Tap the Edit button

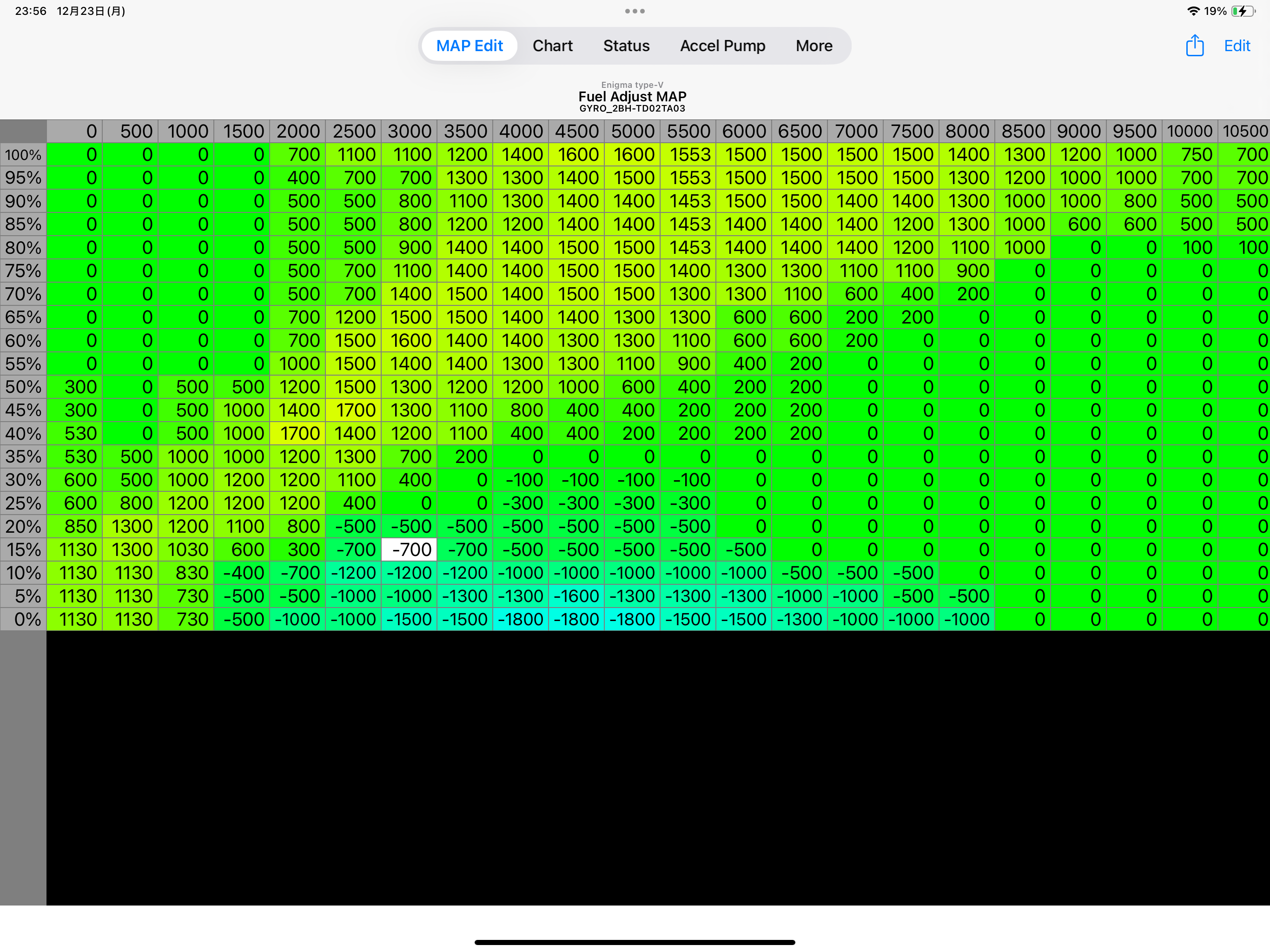(1237, 46)
